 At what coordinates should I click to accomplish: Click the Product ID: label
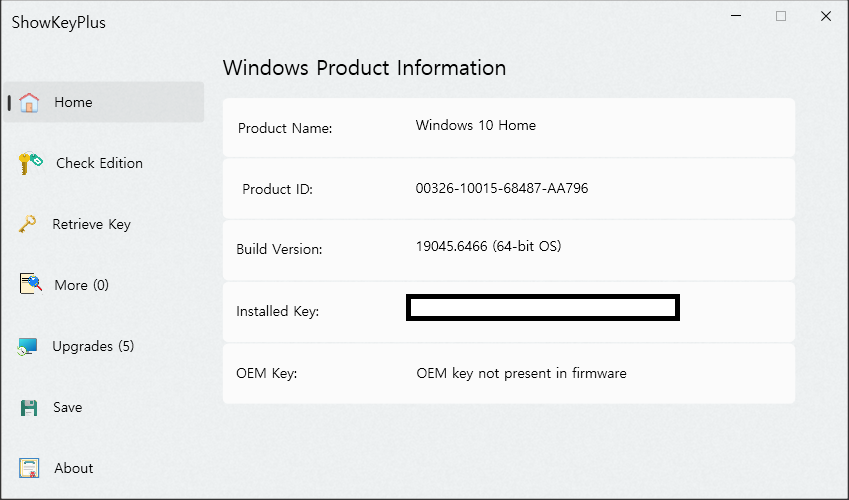tap(277, 189)
